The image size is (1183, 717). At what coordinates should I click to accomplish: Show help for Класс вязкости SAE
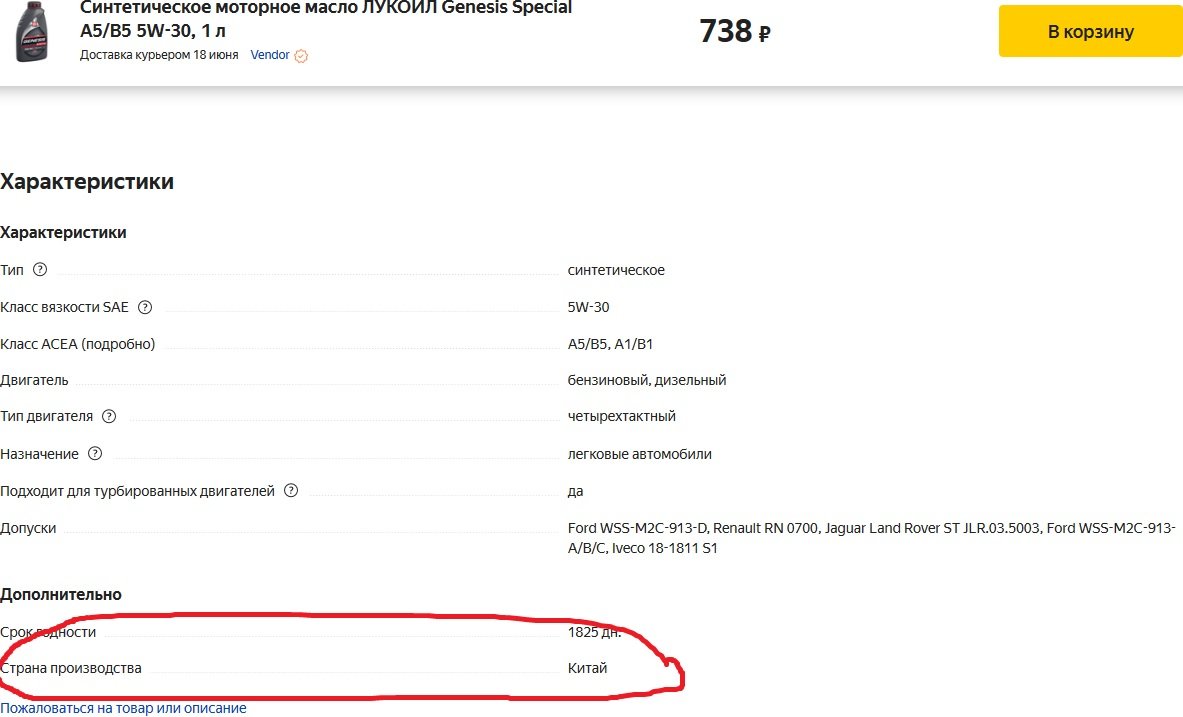145,307
